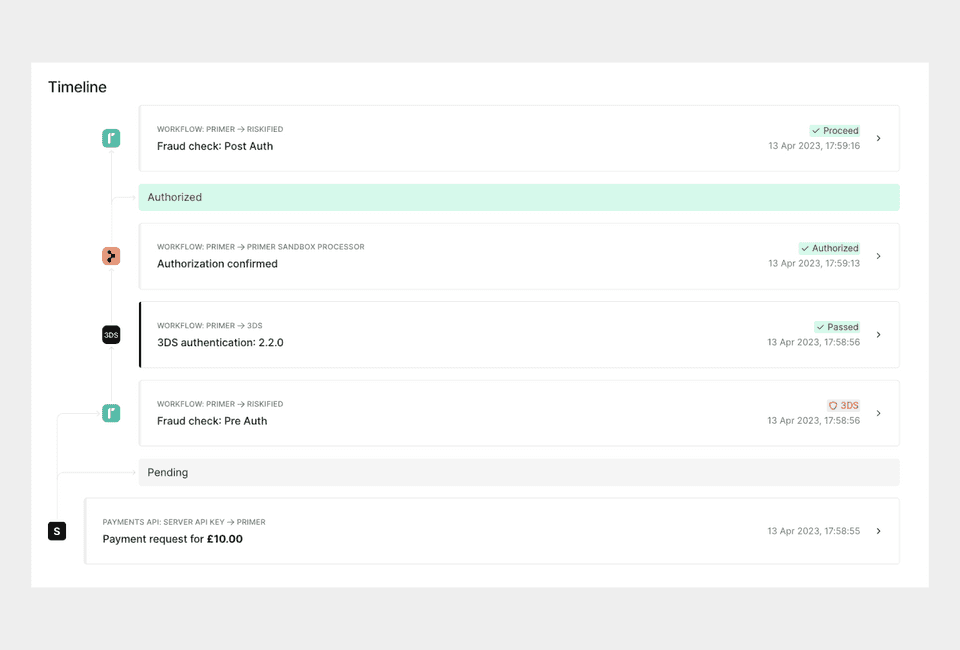Click timestamp 13 Apr 2023, 17:58:55
The width and height of the screenshot is (960, 650).
[x=814, y=531]
